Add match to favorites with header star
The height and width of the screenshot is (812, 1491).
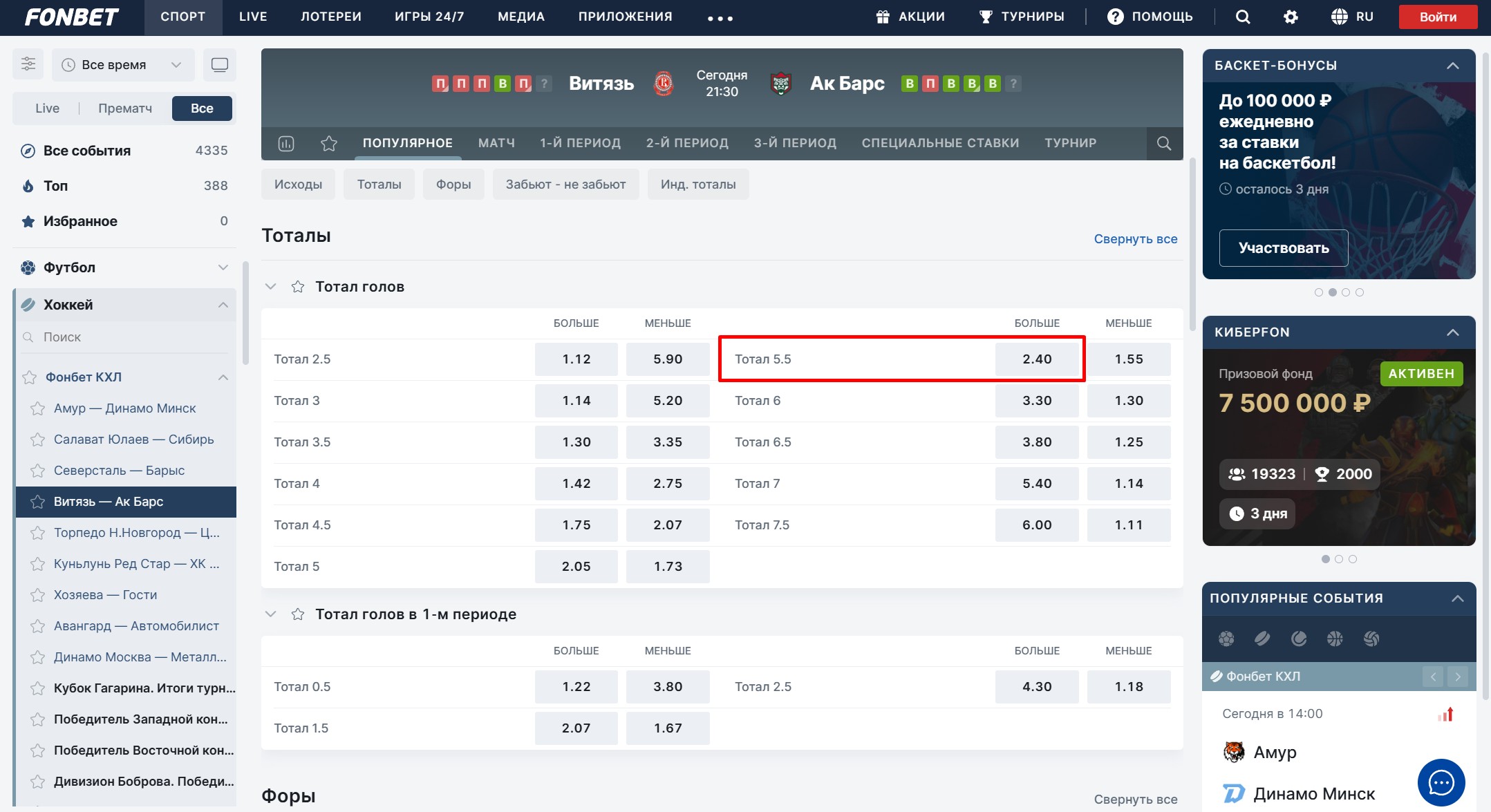[x=329, y=143]
